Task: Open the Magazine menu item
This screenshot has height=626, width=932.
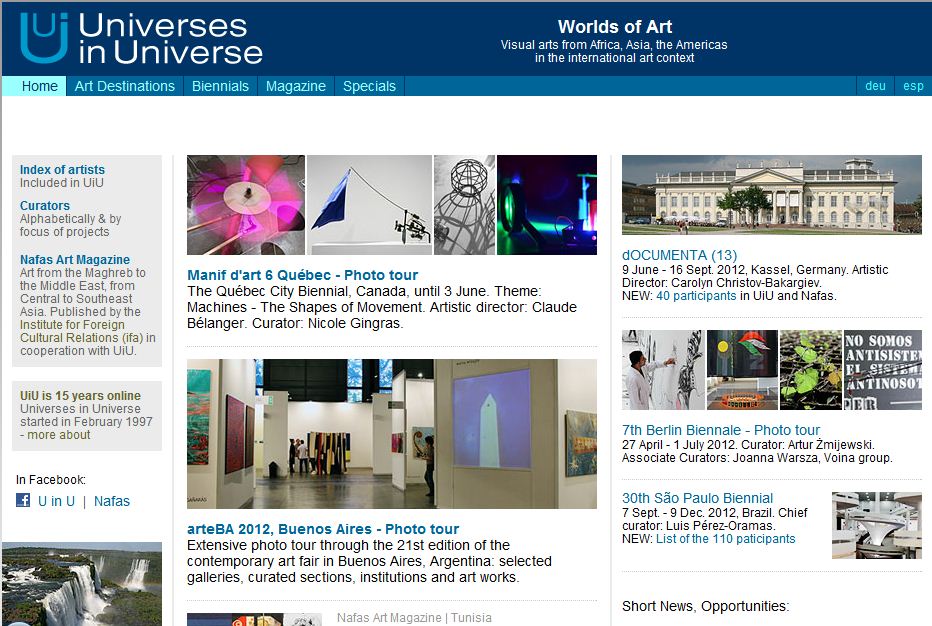Action: (x=296, y=86)
